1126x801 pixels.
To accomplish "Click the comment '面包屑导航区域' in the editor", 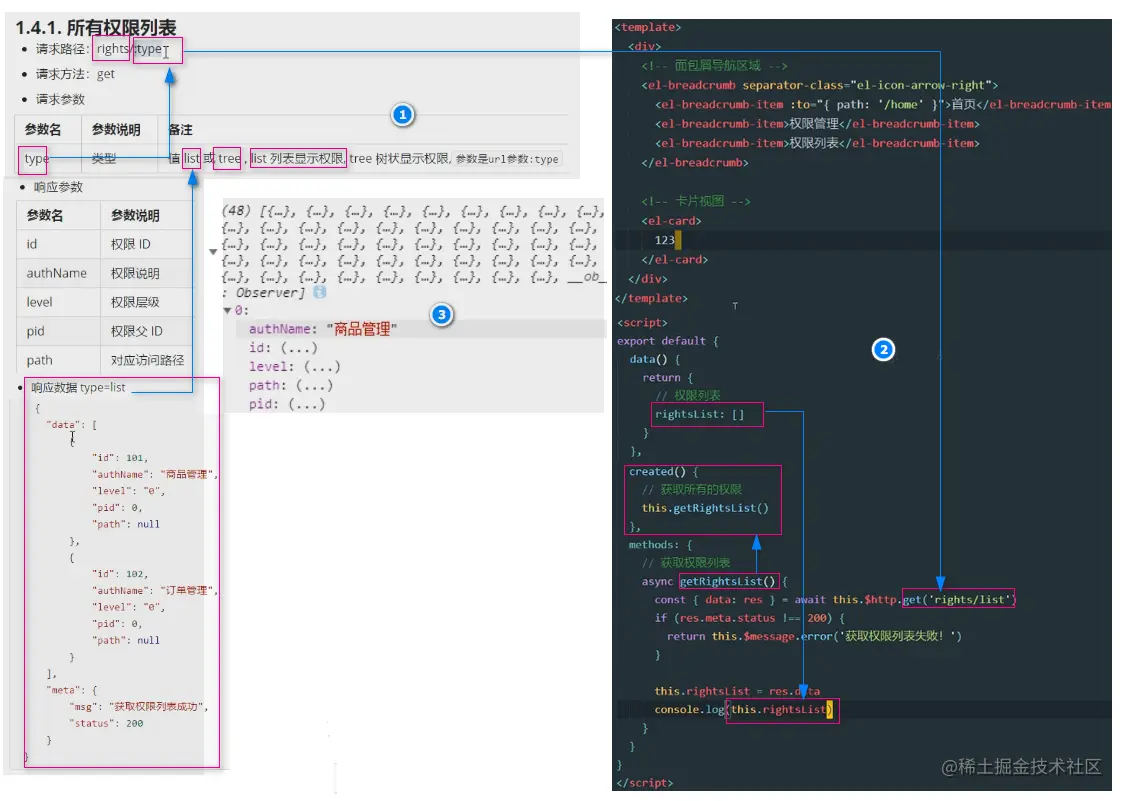I will 715,65.
